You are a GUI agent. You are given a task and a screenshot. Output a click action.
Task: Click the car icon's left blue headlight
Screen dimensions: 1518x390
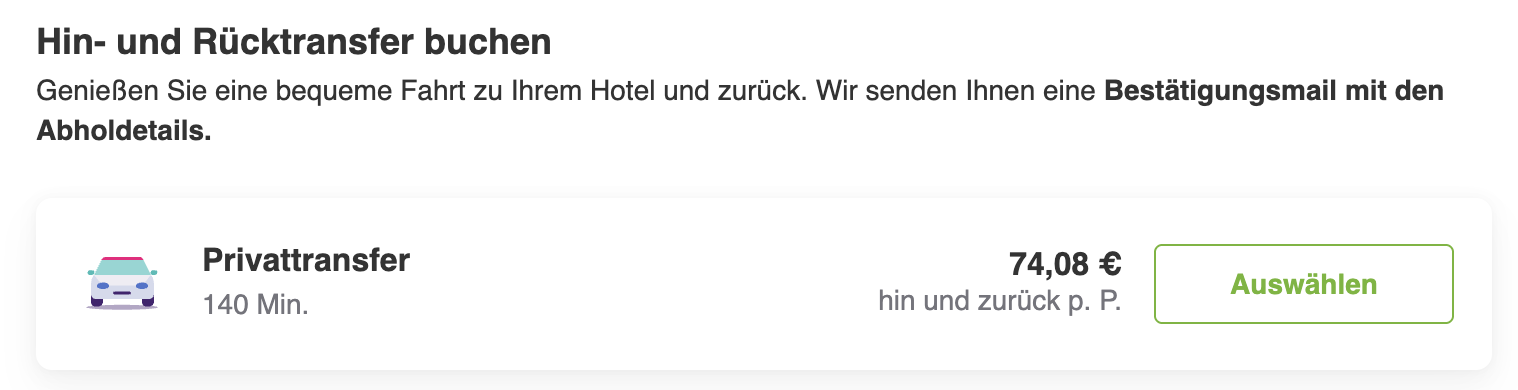point(103,286)
